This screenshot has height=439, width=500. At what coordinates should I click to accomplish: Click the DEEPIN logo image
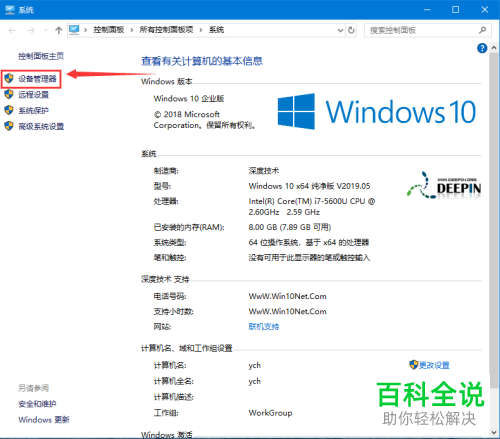pyautogui.click(x=444, y=185)
